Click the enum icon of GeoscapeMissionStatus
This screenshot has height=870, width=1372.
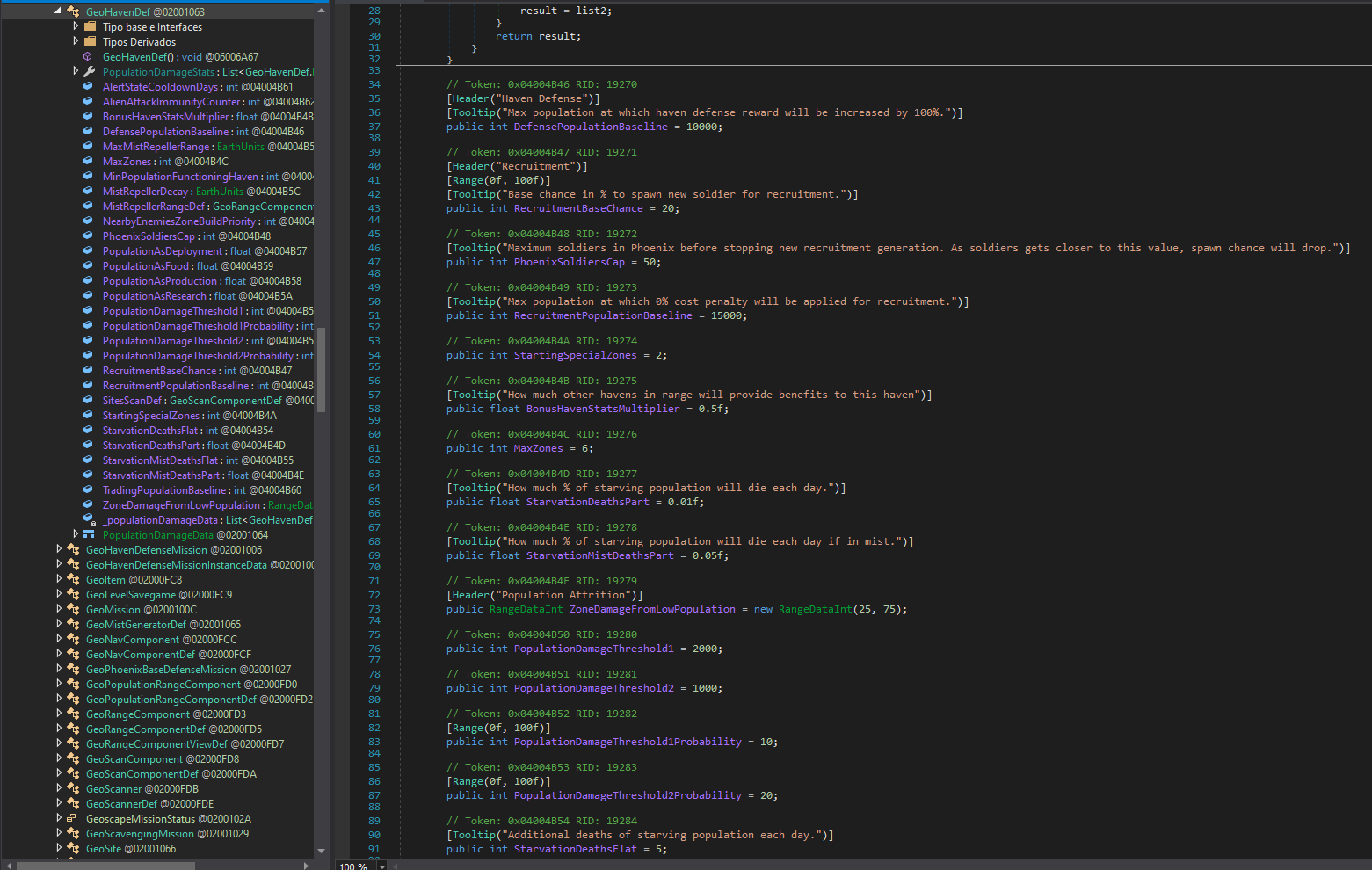(72, 818)
